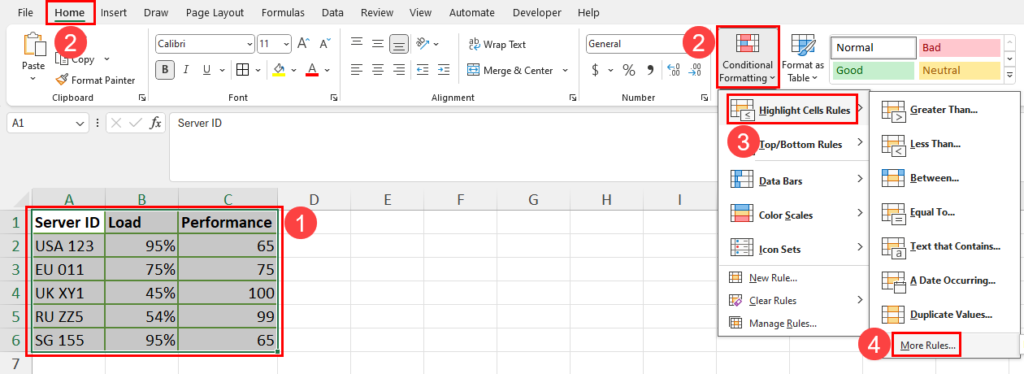Viewport: 1024px width, 374px height.
Task: Apply the Neutral cell style
Action: [959, 70]
